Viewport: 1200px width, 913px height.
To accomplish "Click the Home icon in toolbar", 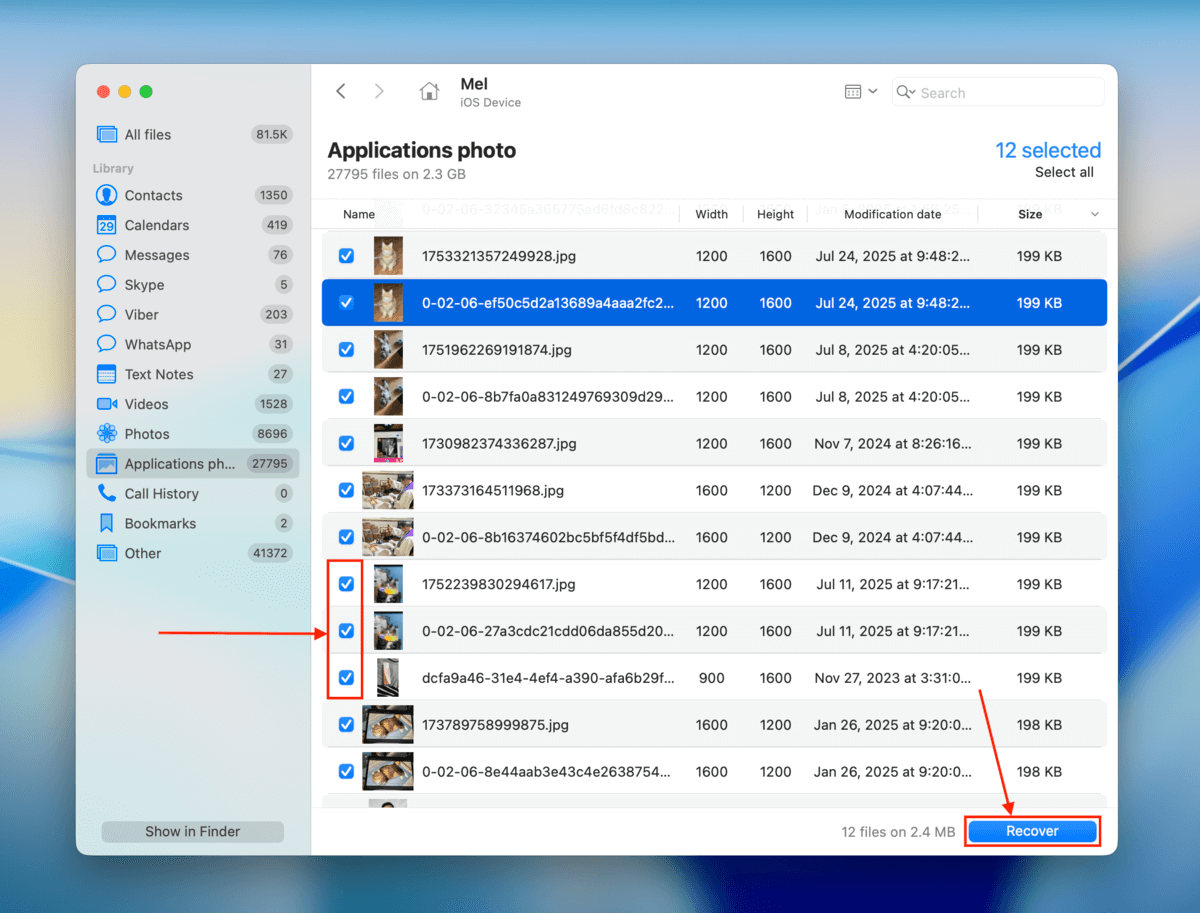I will coord(429,92).
